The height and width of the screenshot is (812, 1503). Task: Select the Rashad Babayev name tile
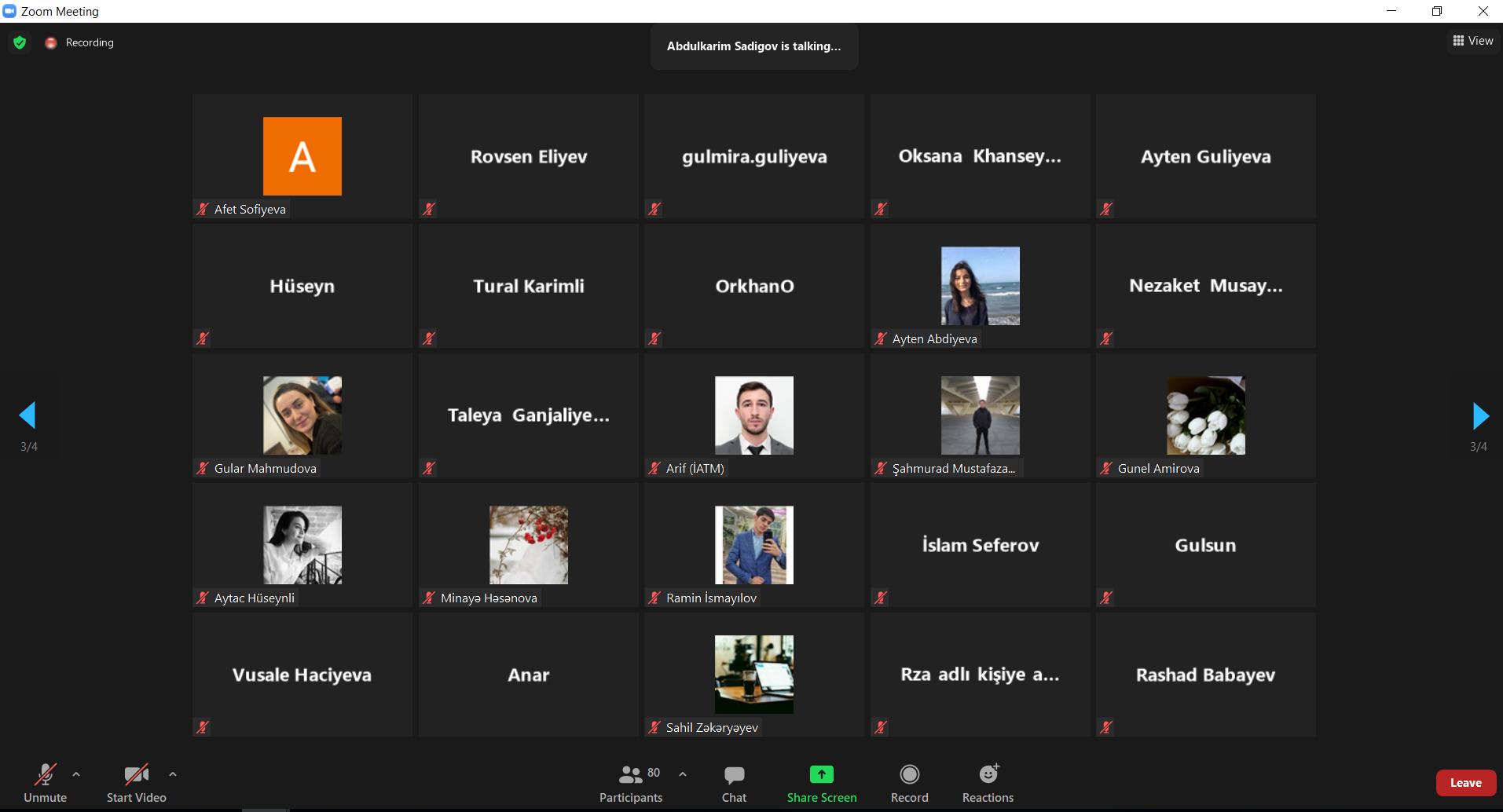(1206, 675)
